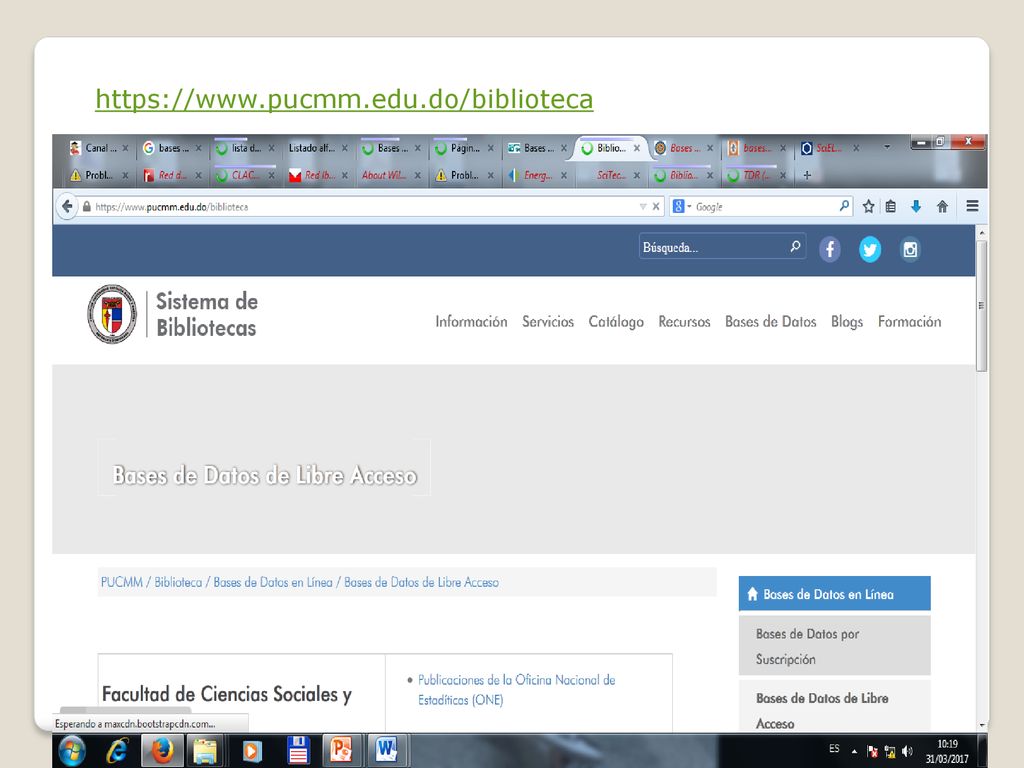The width and height of the screenshot is (1024, 768).
Task: Launch Internet Explorer from the taskbar
Action: pyautogui.click(x=117, y=751)
